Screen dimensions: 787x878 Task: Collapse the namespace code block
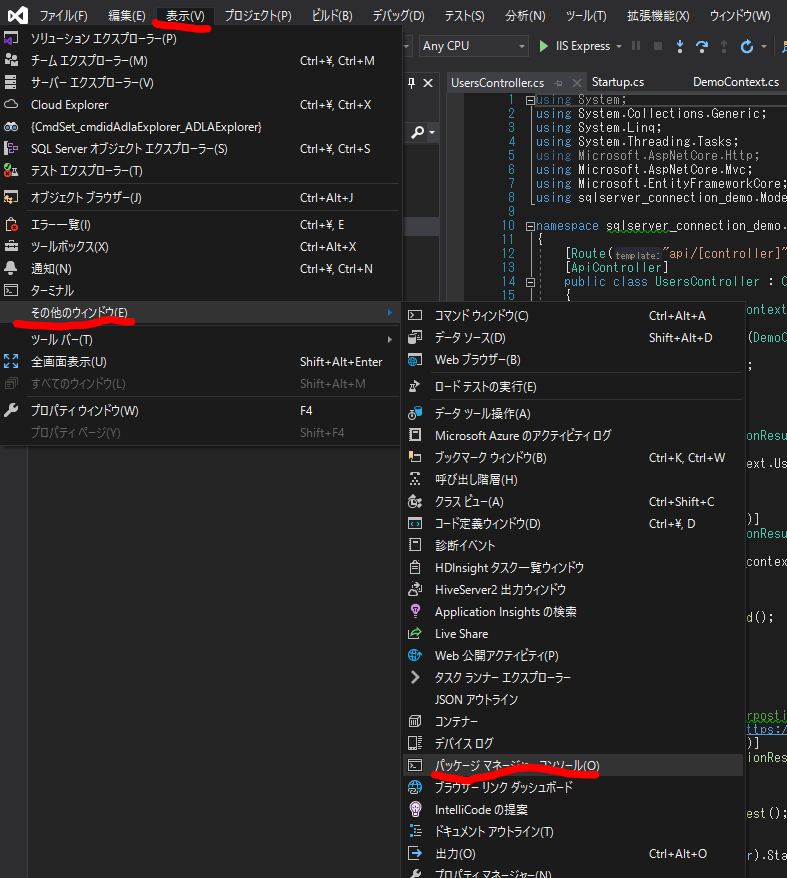click(x=530, y=226)
